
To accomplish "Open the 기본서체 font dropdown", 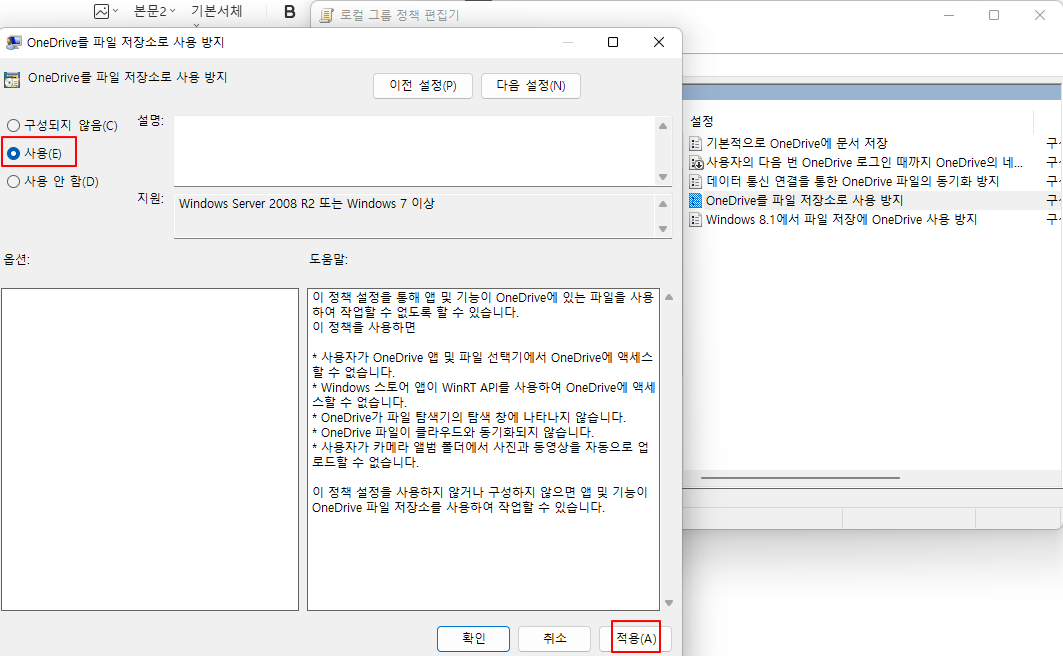I will [216, 14].
